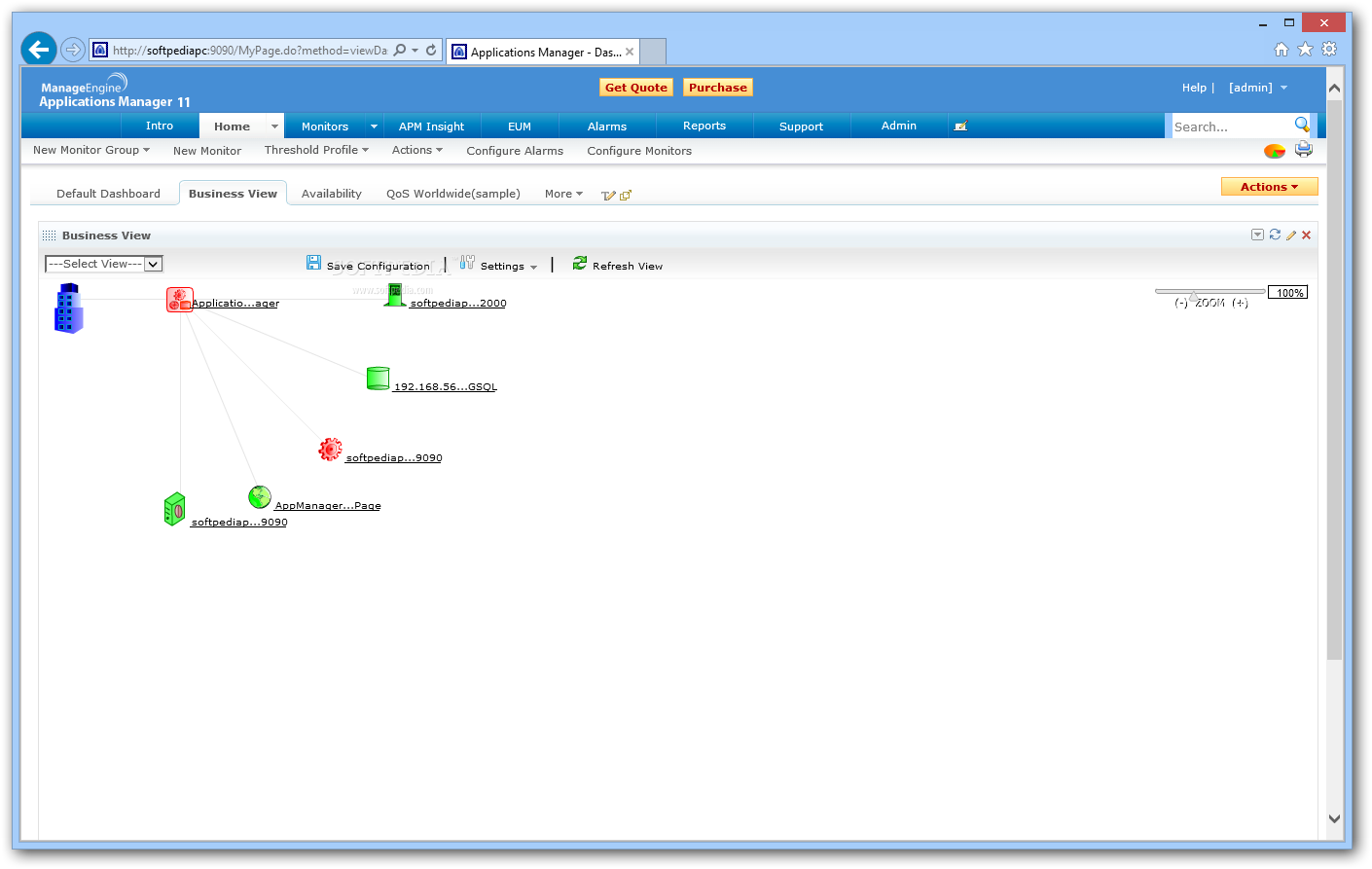The image size is (1372, 869).
Task: Click the (-) zoom out control
Action: click(1181, 303)
